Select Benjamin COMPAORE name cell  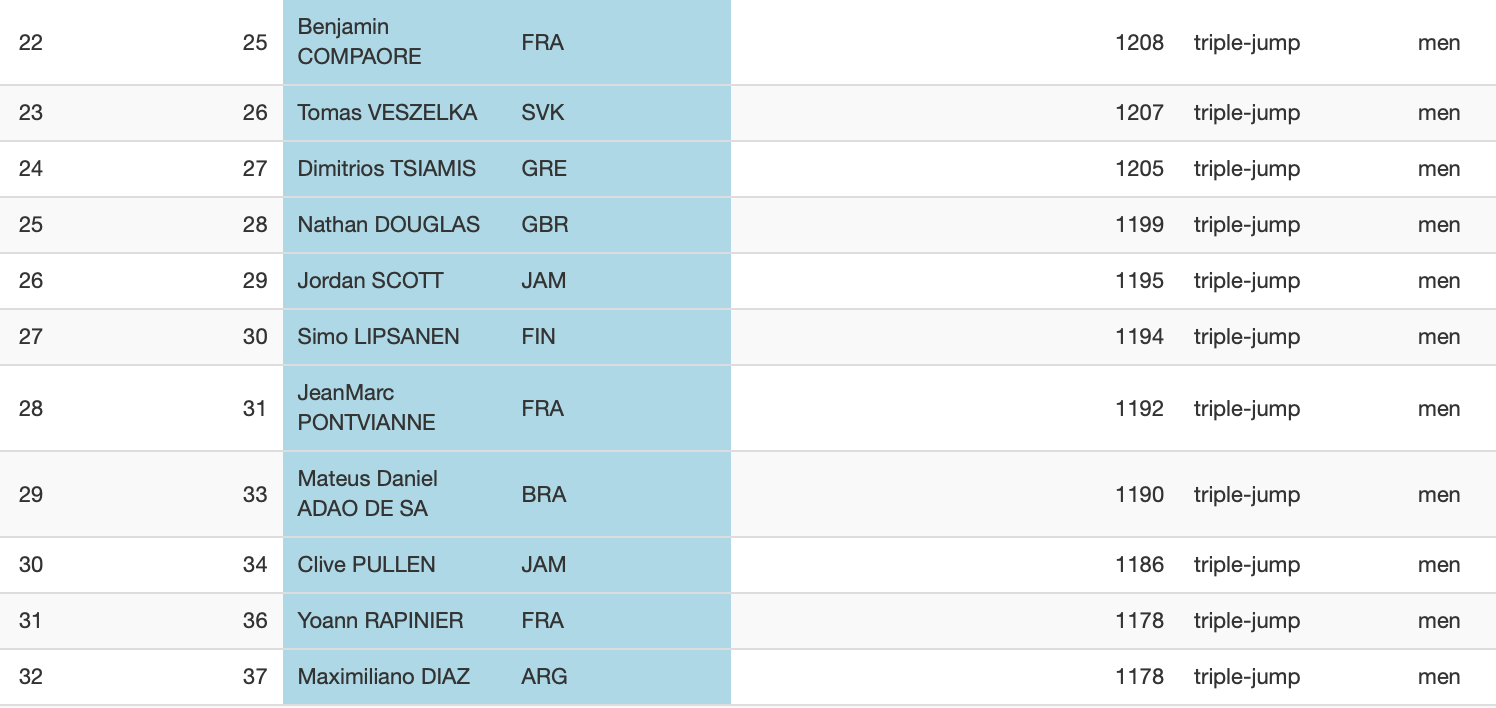(x=359, y=42)
